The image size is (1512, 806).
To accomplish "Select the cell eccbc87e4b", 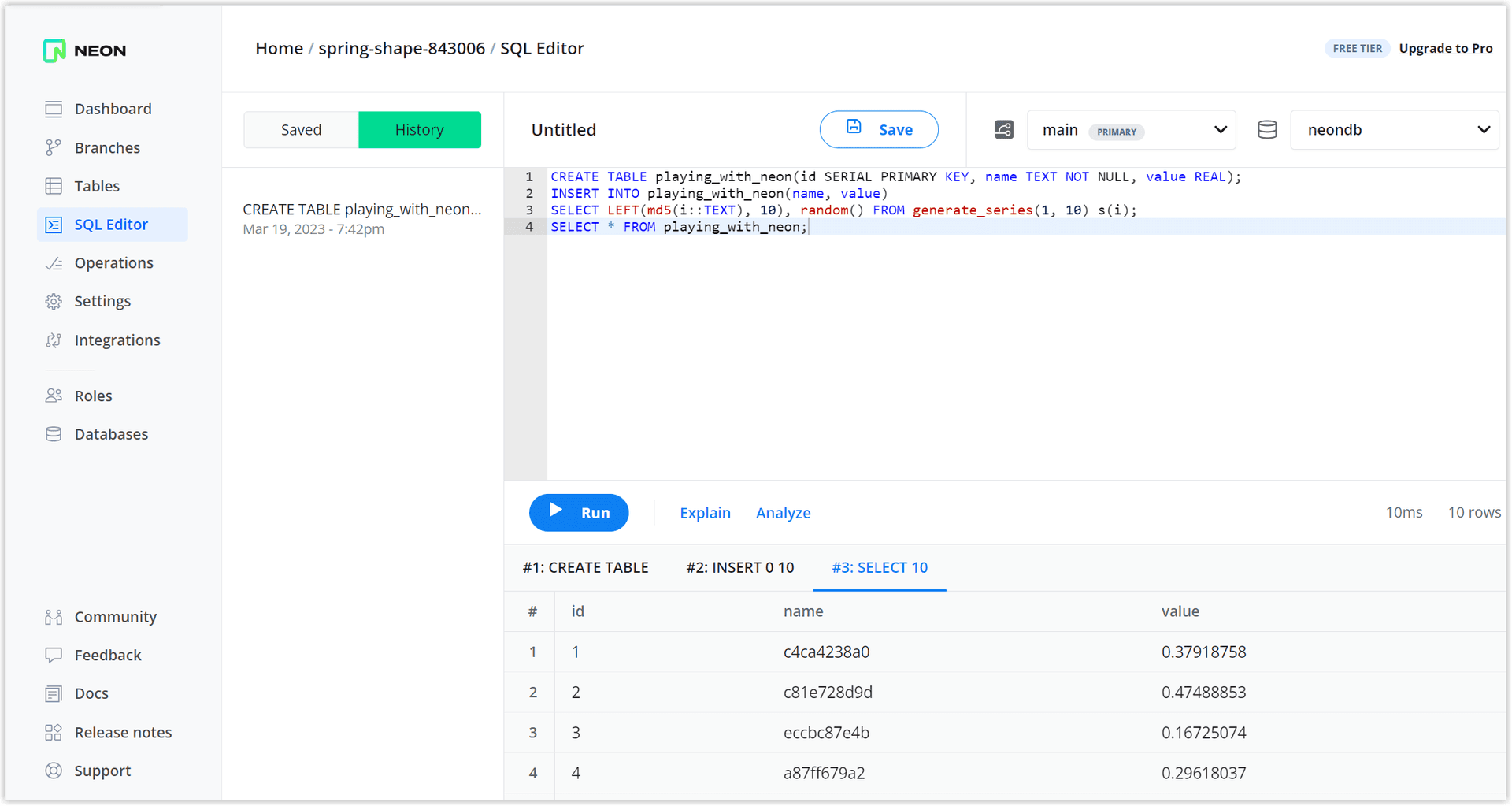I will (826, 733).
